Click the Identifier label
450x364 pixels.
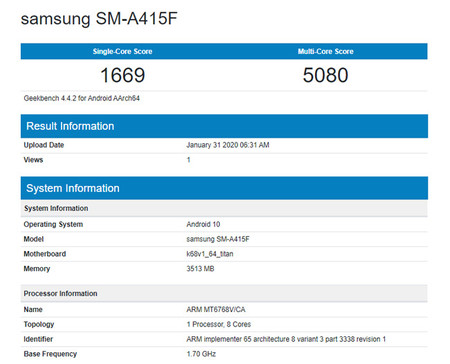click(38, 339)
